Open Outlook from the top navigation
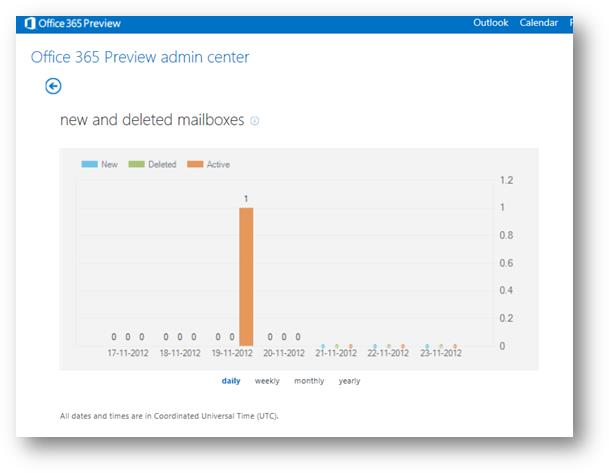The height and width of the screenshot is (473, 609). (490, 23)
